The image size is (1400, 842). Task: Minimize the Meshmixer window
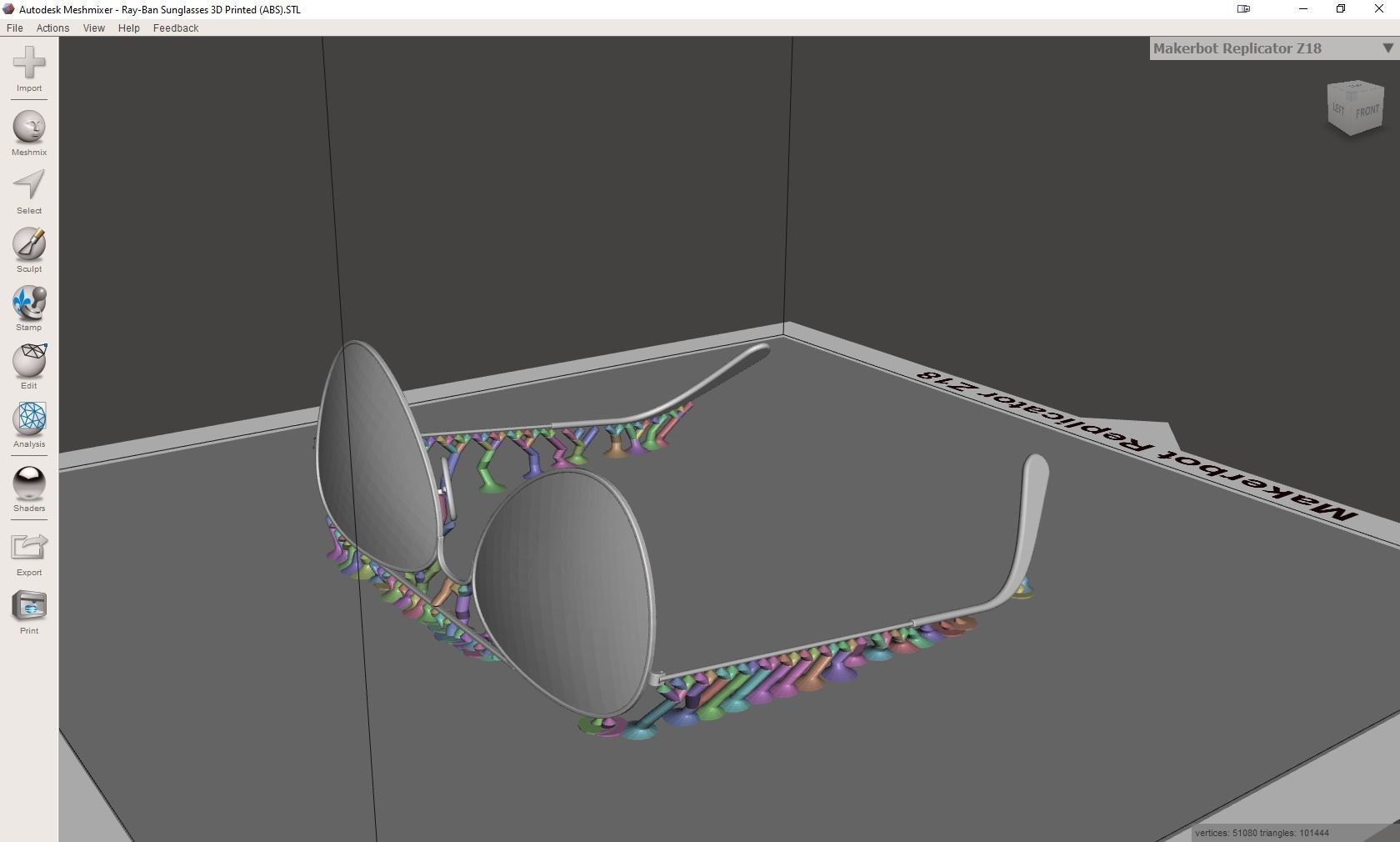click(x=1303, y=9)
